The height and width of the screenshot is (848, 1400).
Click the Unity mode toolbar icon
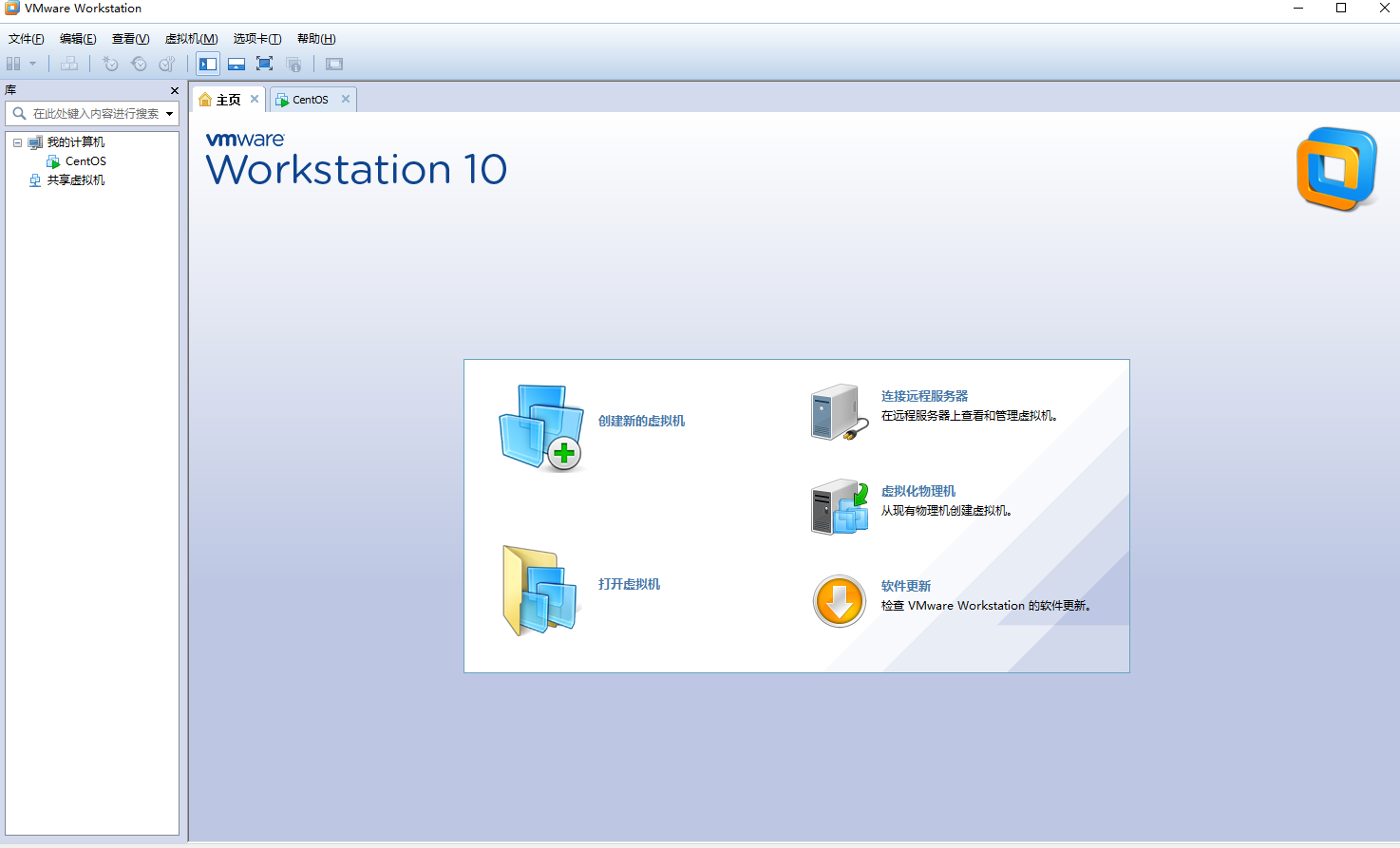(x=293, y=64)
